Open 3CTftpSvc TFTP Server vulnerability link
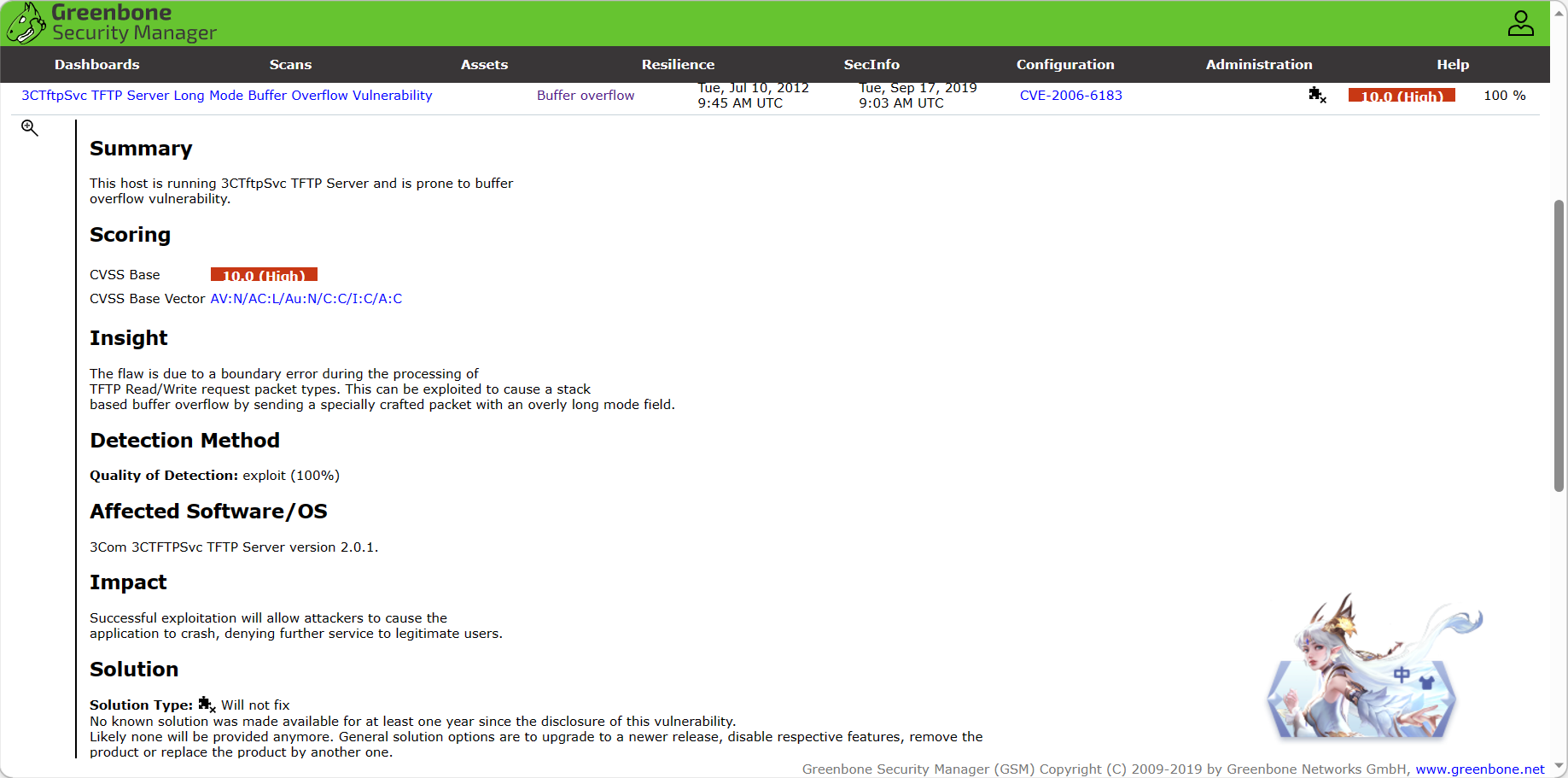1568x778 pixels. pos(227,96)
